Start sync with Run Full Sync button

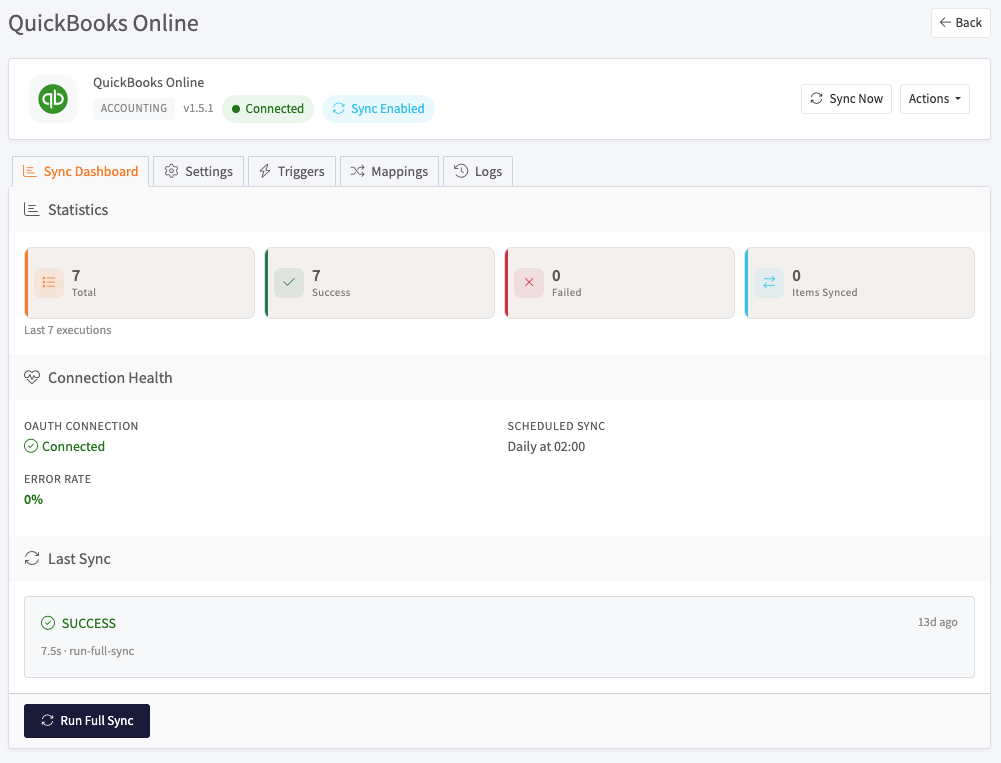click(x=87, y=721)
